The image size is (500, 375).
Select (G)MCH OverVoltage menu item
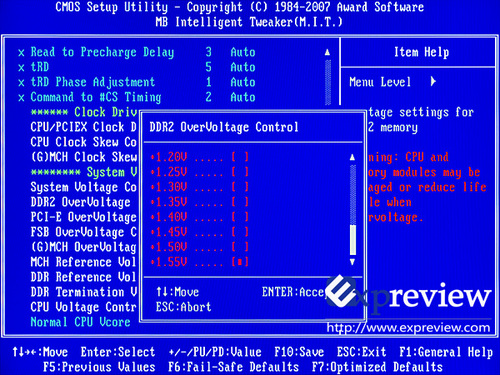tap(84, 247)
